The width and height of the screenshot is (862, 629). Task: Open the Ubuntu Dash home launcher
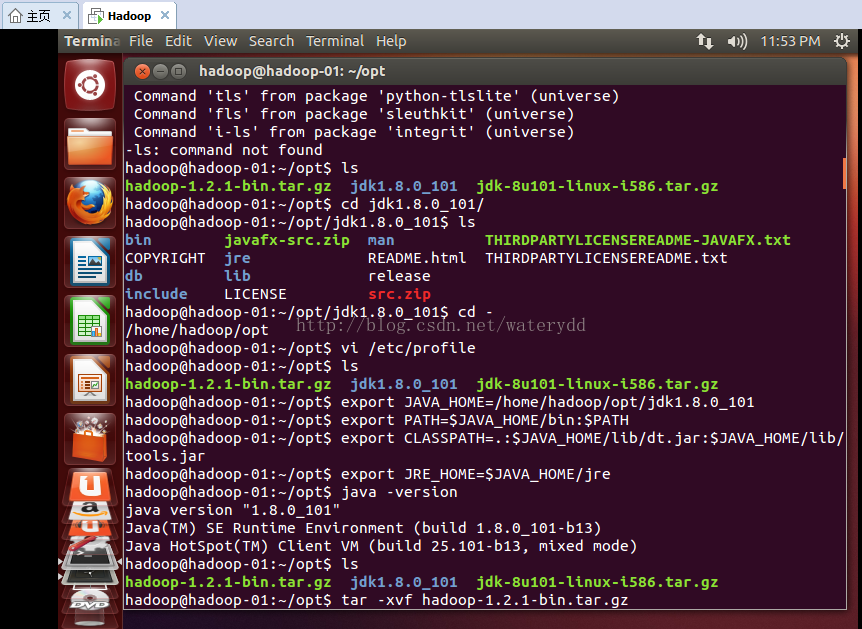coord(90,85)
